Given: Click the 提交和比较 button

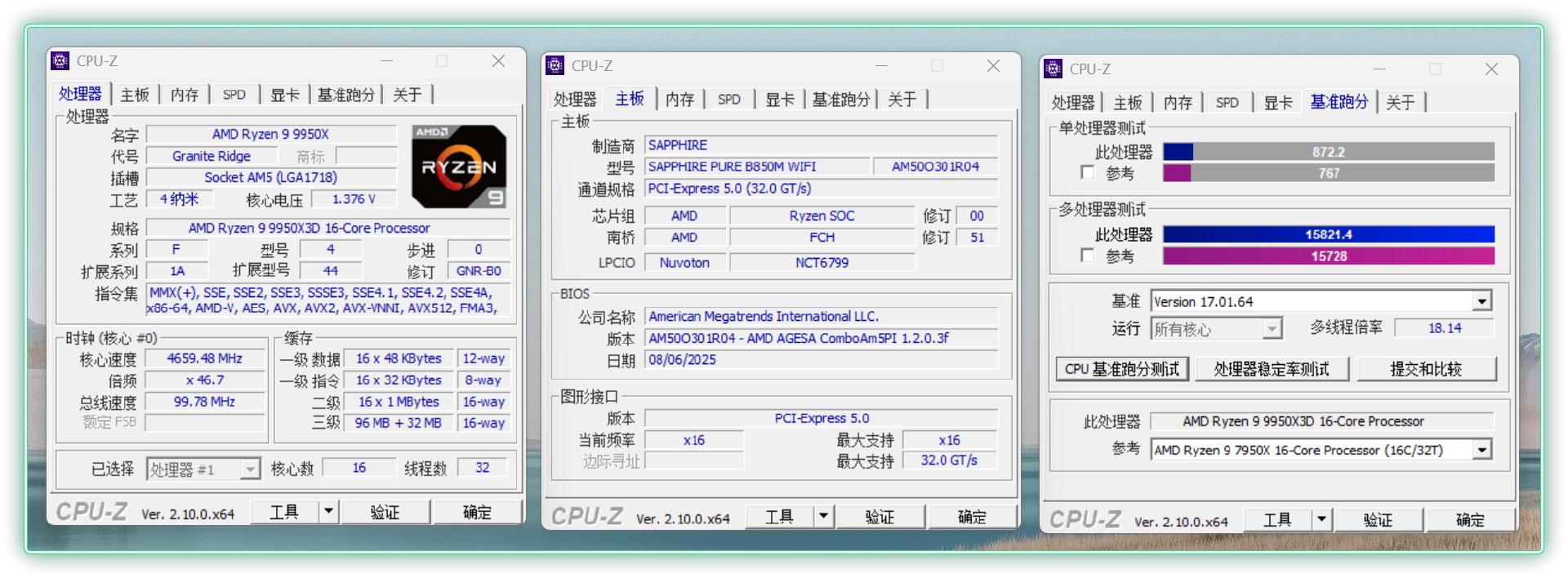Looking at the screenshot, I should click(1426, 369).
